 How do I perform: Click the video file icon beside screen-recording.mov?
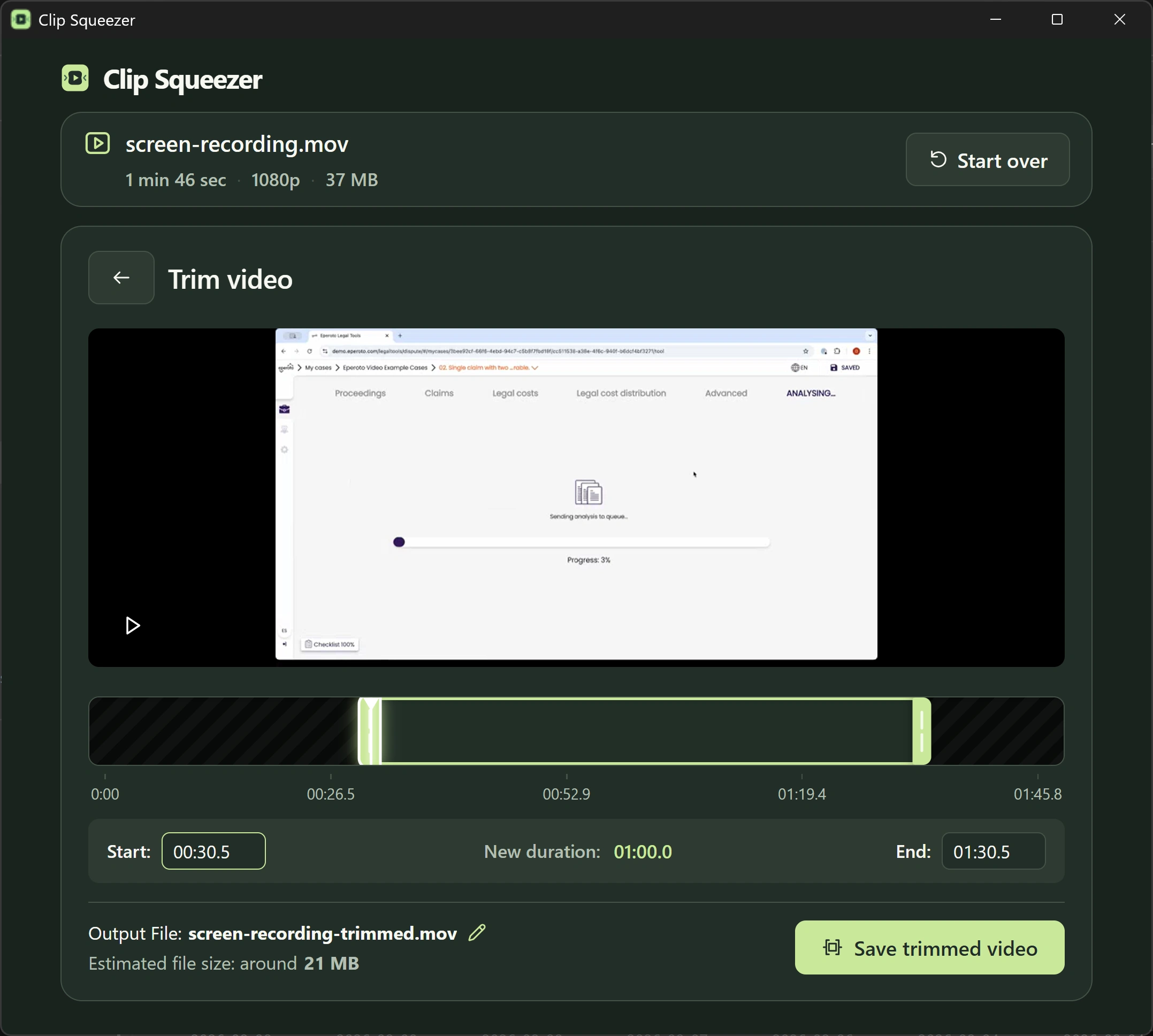click(97, 143)
